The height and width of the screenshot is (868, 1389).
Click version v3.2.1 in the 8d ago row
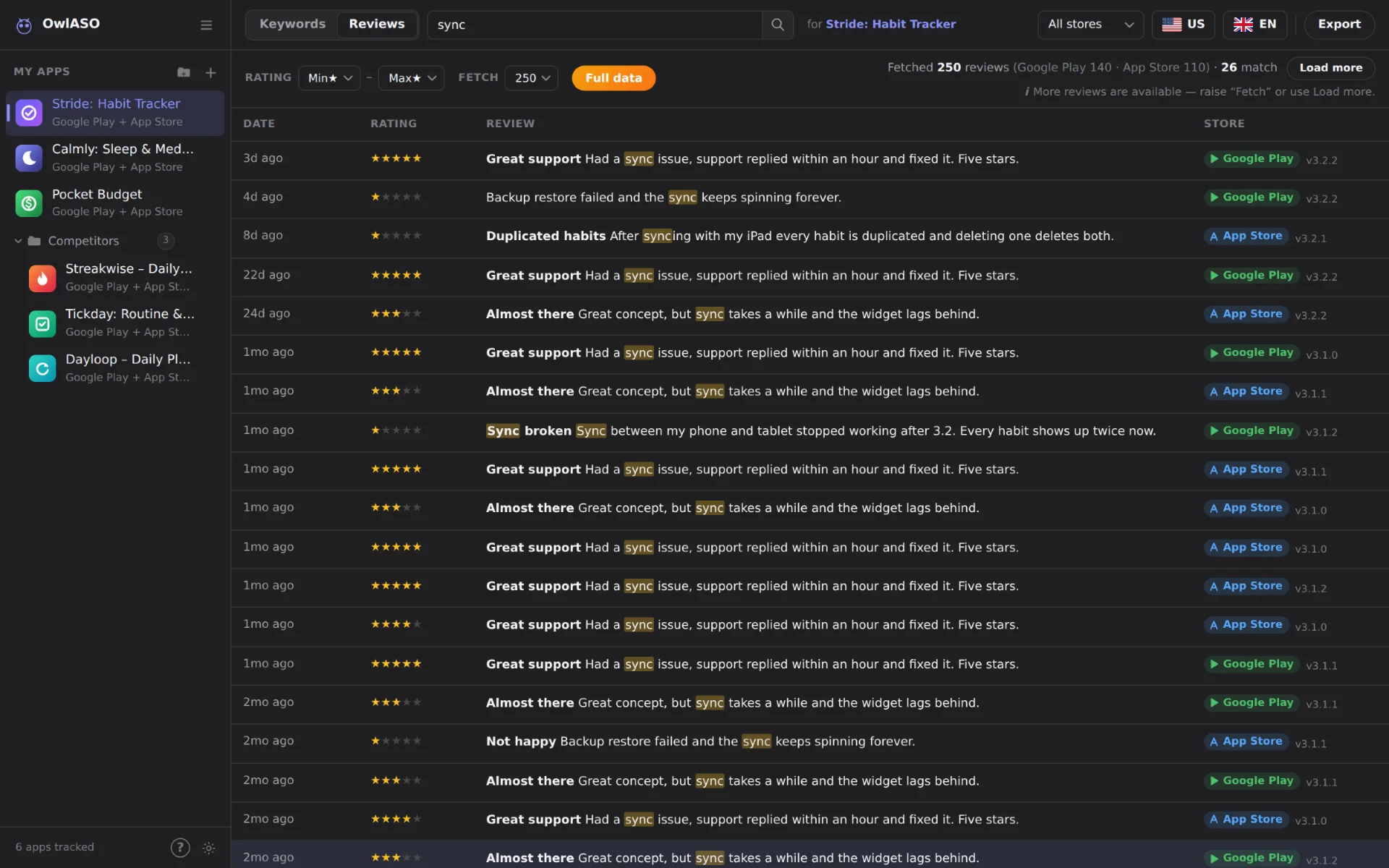1310,238
